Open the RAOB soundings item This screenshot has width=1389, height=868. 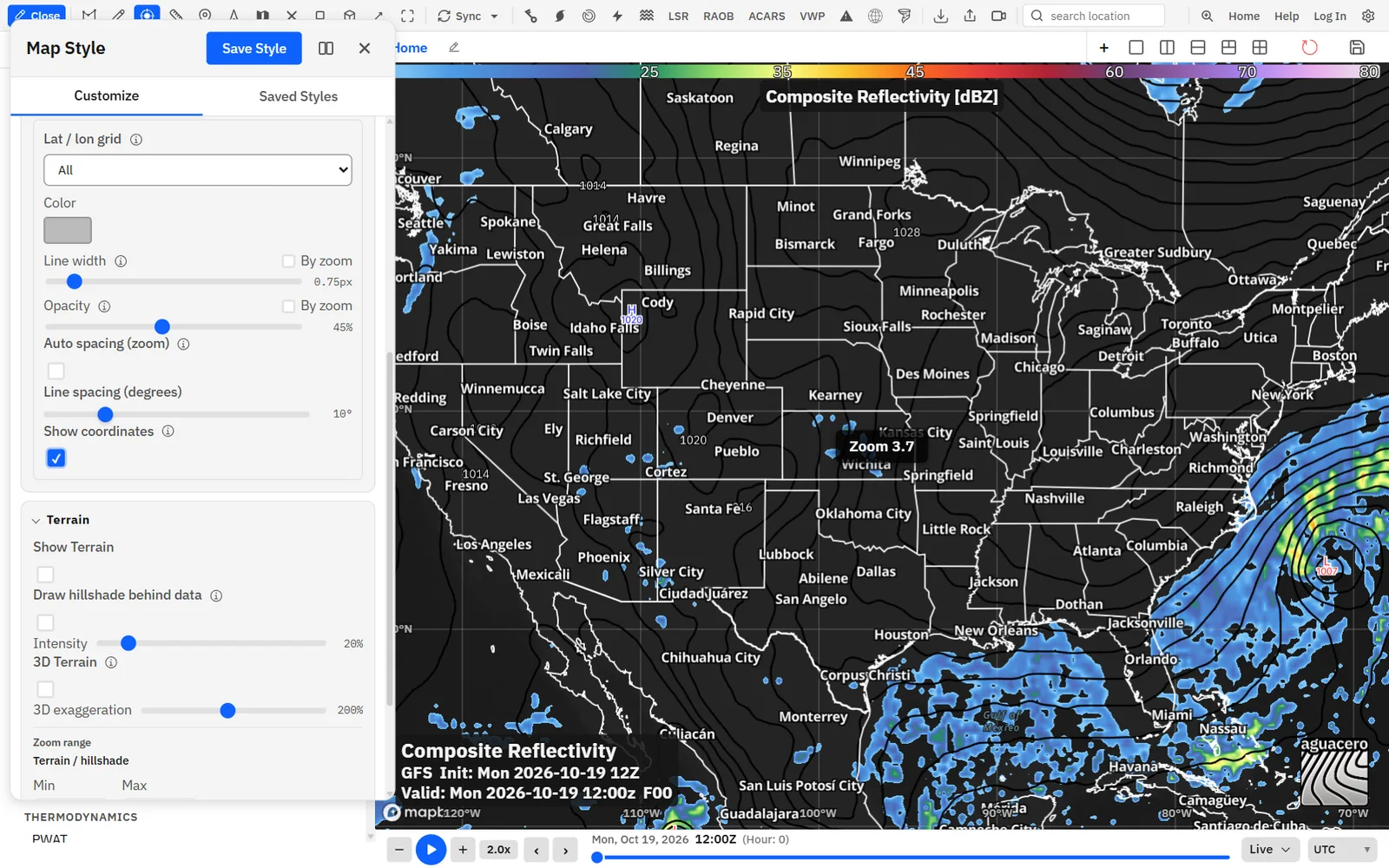coord(718,16)
